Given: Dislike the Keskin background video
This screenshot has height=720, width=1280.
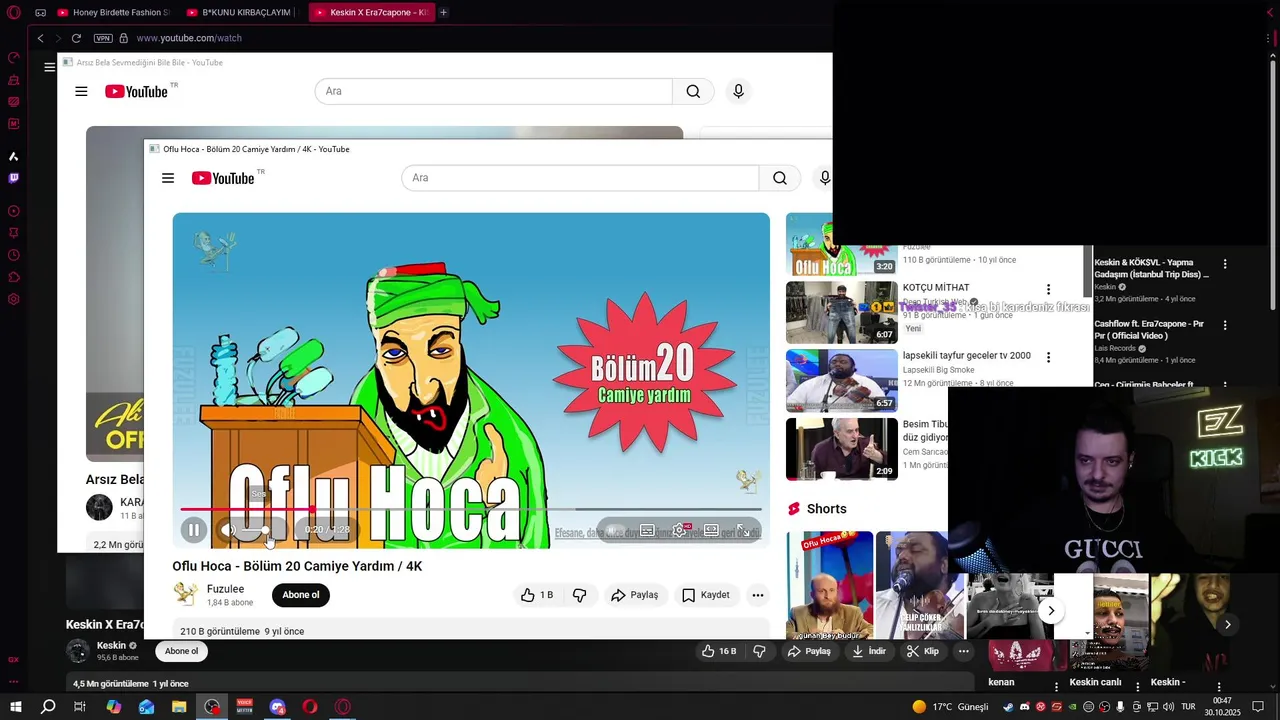Looking at the screenshot, I should tap(759, 651).
